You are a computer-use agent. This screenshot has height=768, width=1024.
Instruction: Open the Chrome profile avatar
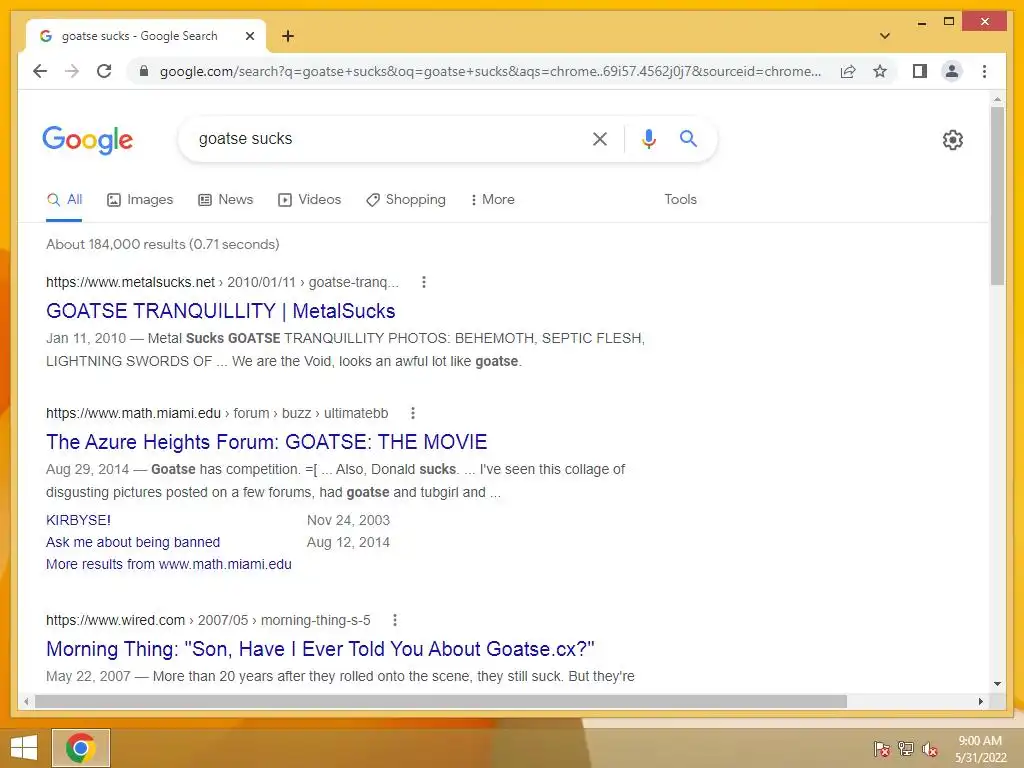(952, 71)
